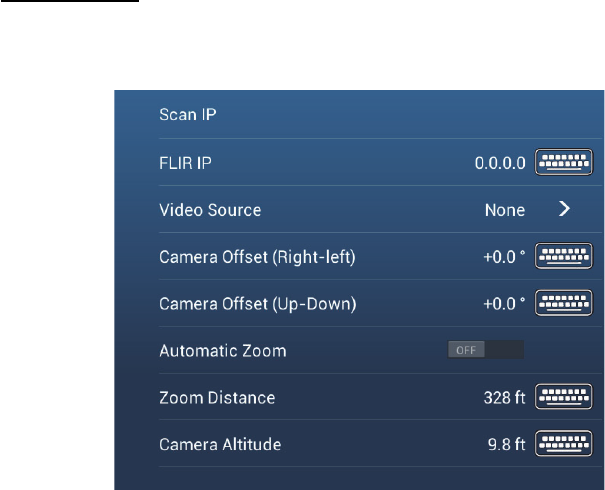Open the Video Source menu row
Screen dimensions: 605x490
click(381, 210)
